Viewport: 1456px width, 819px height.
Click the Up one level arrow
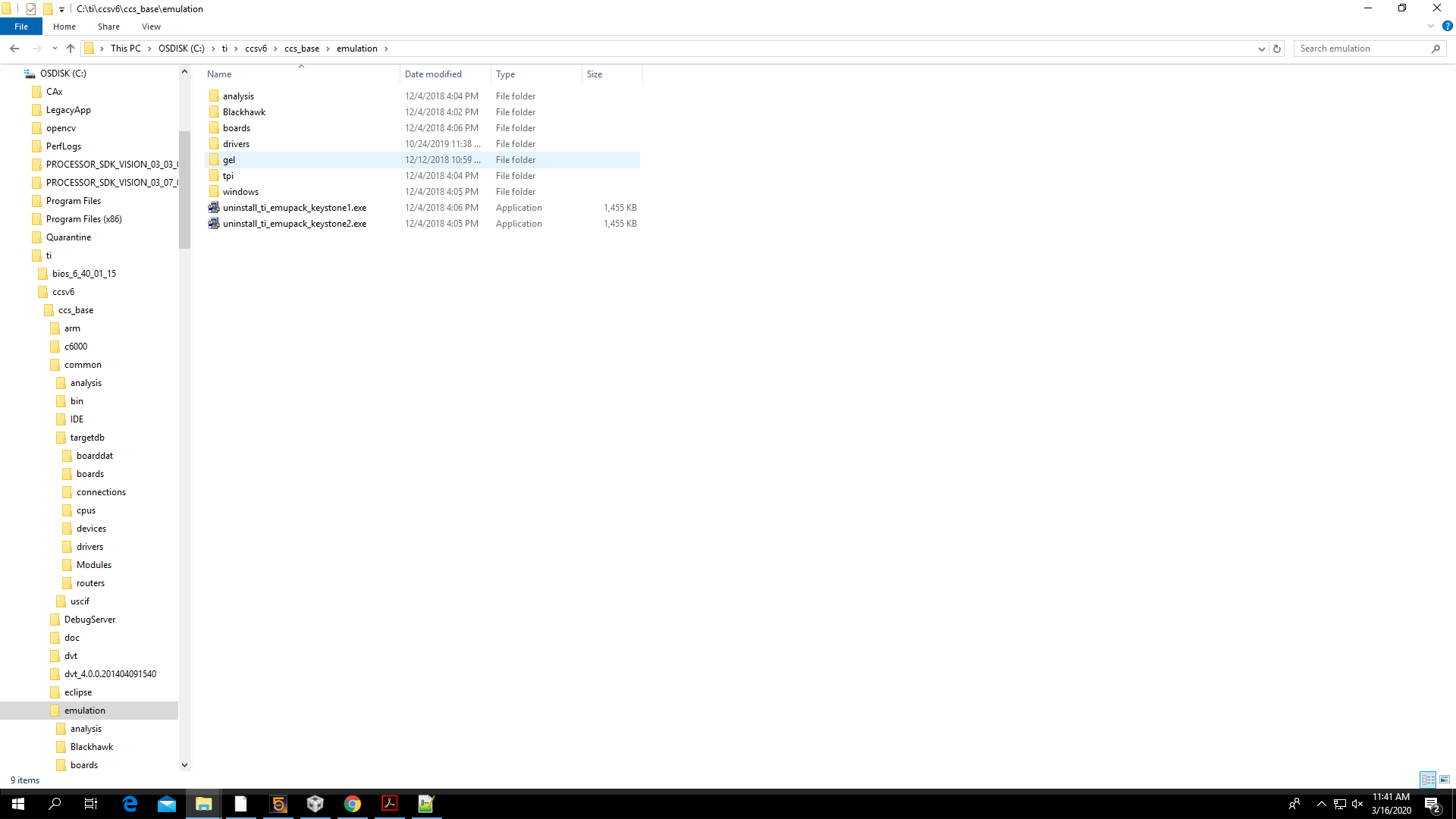click(x=71, y=49)
